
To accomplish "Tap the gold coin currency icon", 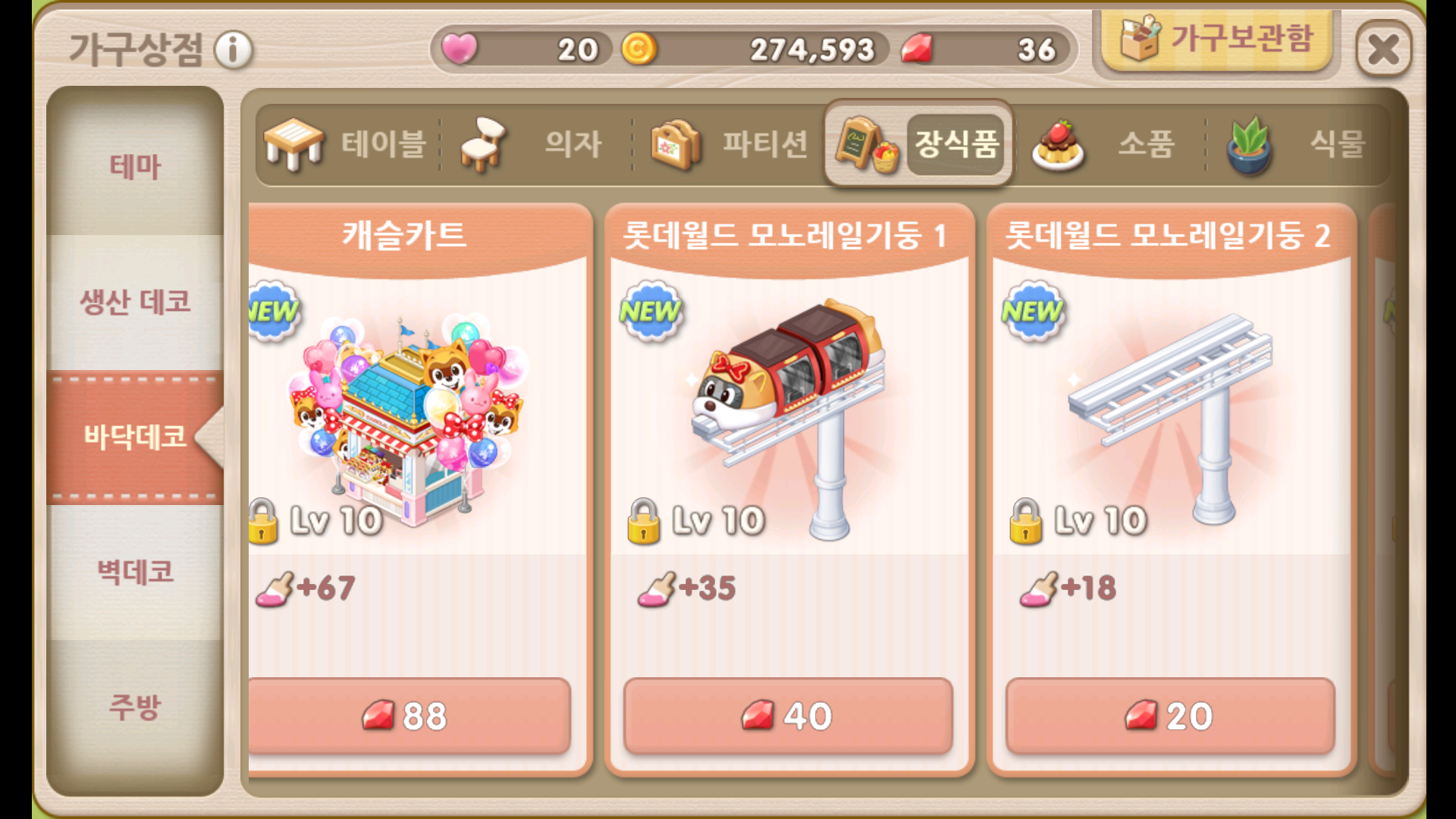I will pyautogui.click(x=639, y=49).
